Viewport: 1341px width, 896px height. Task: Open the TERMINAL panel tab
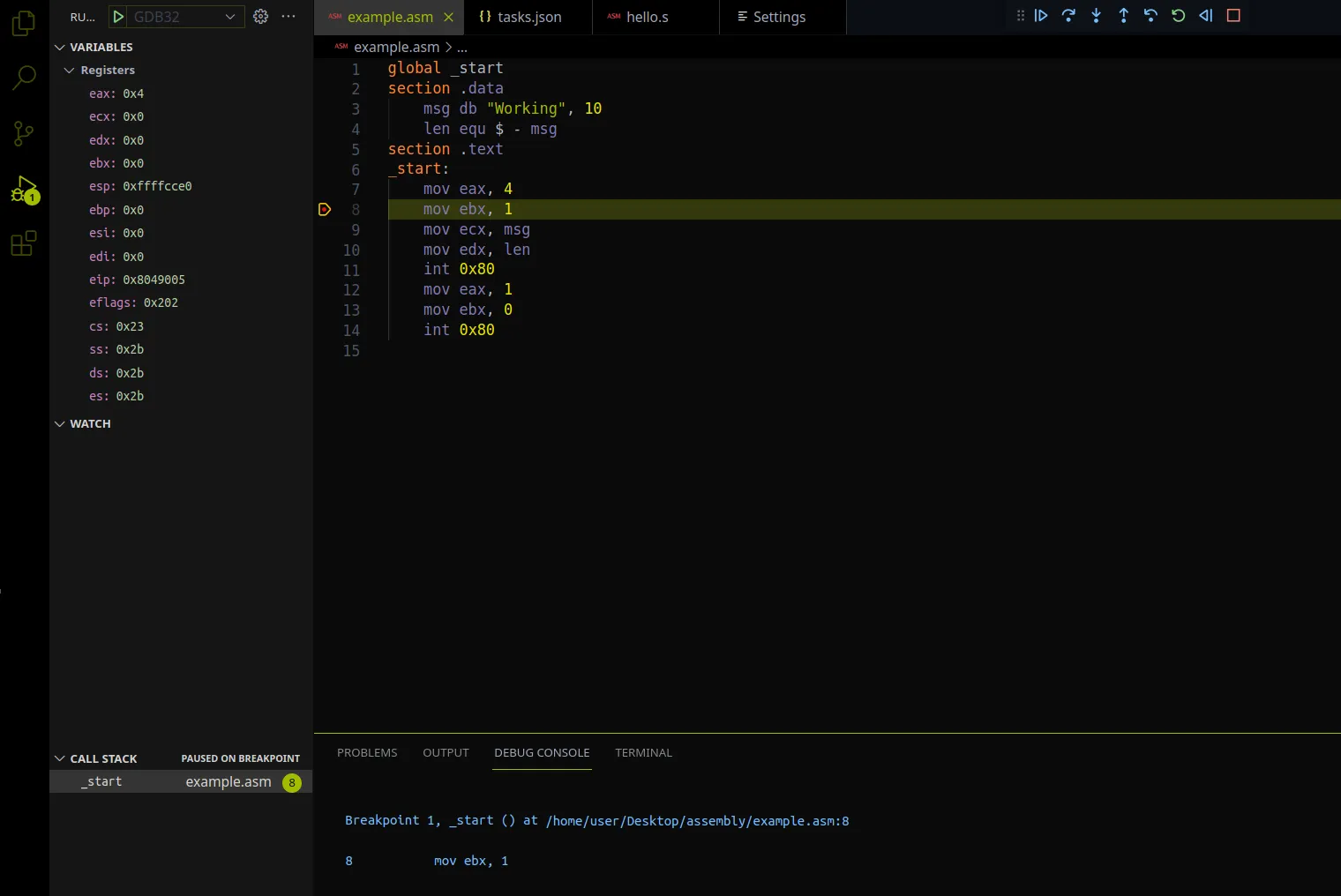click(x=643, y=753)
